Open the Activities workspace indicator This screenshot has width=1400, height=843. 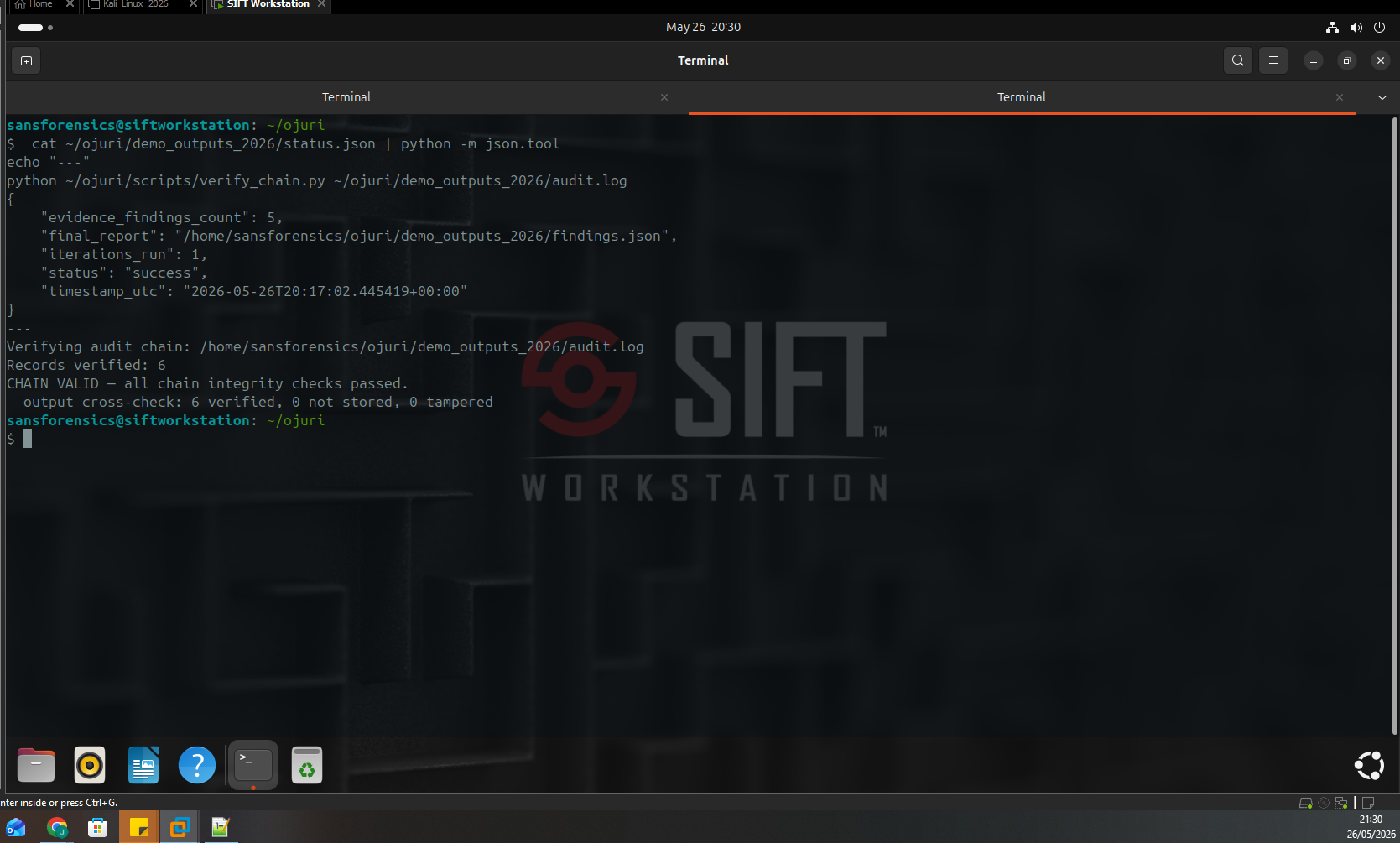coord(35,28)
